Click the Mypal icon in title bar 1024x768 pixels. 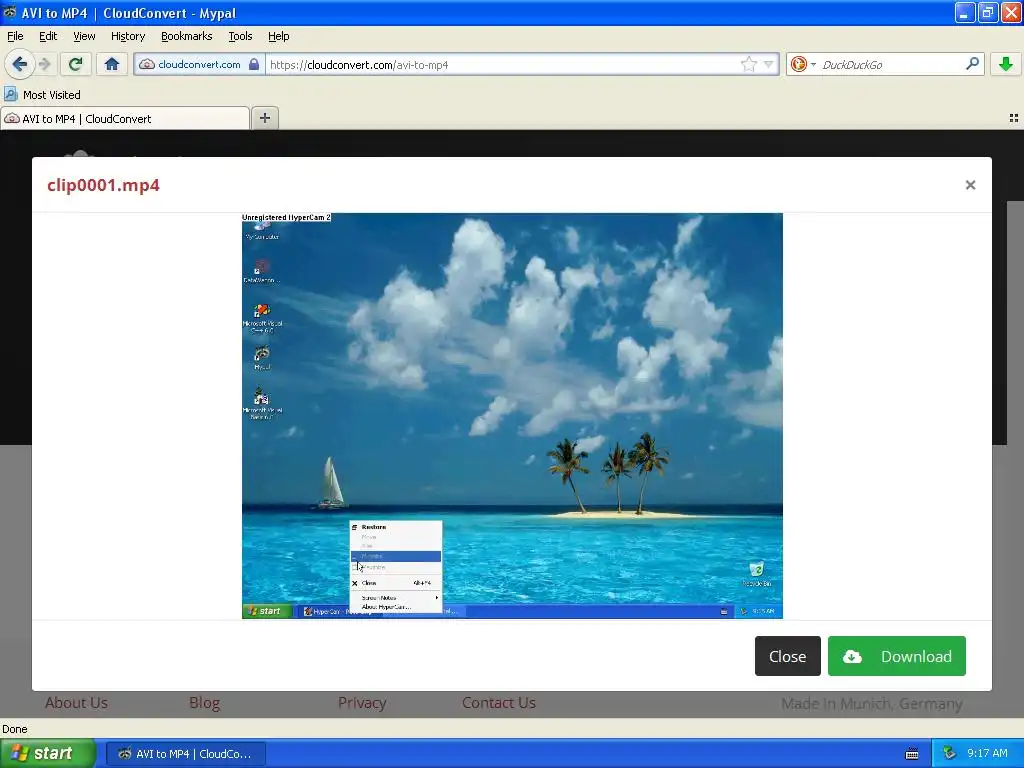pyautogui.click(x=10, y=12)
